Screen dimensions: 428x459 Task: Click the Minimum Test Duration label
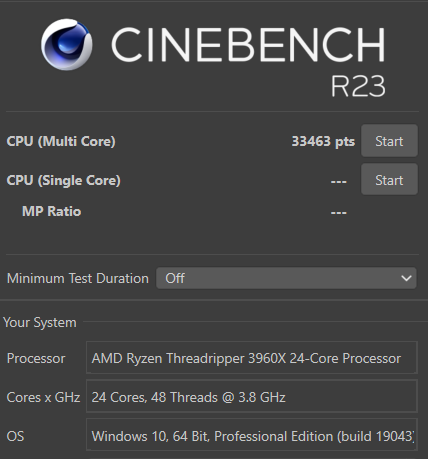[x=78, y=278]
